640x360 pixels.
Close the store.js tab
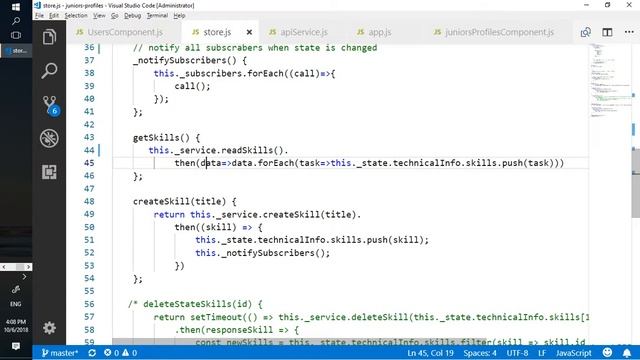249,32
